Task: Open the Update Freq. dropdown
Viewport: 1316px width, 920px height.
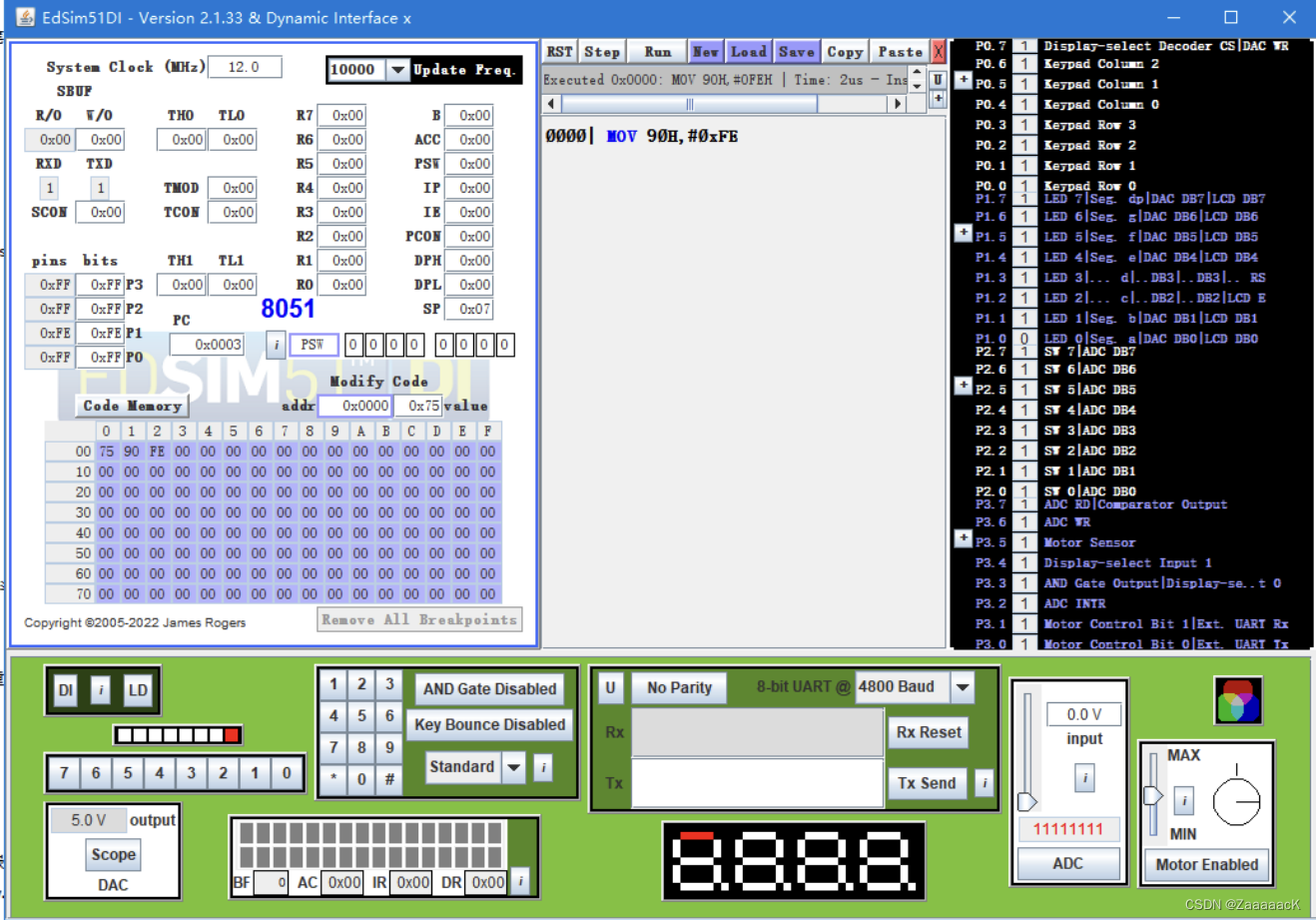Action: (x=397, y=69)
